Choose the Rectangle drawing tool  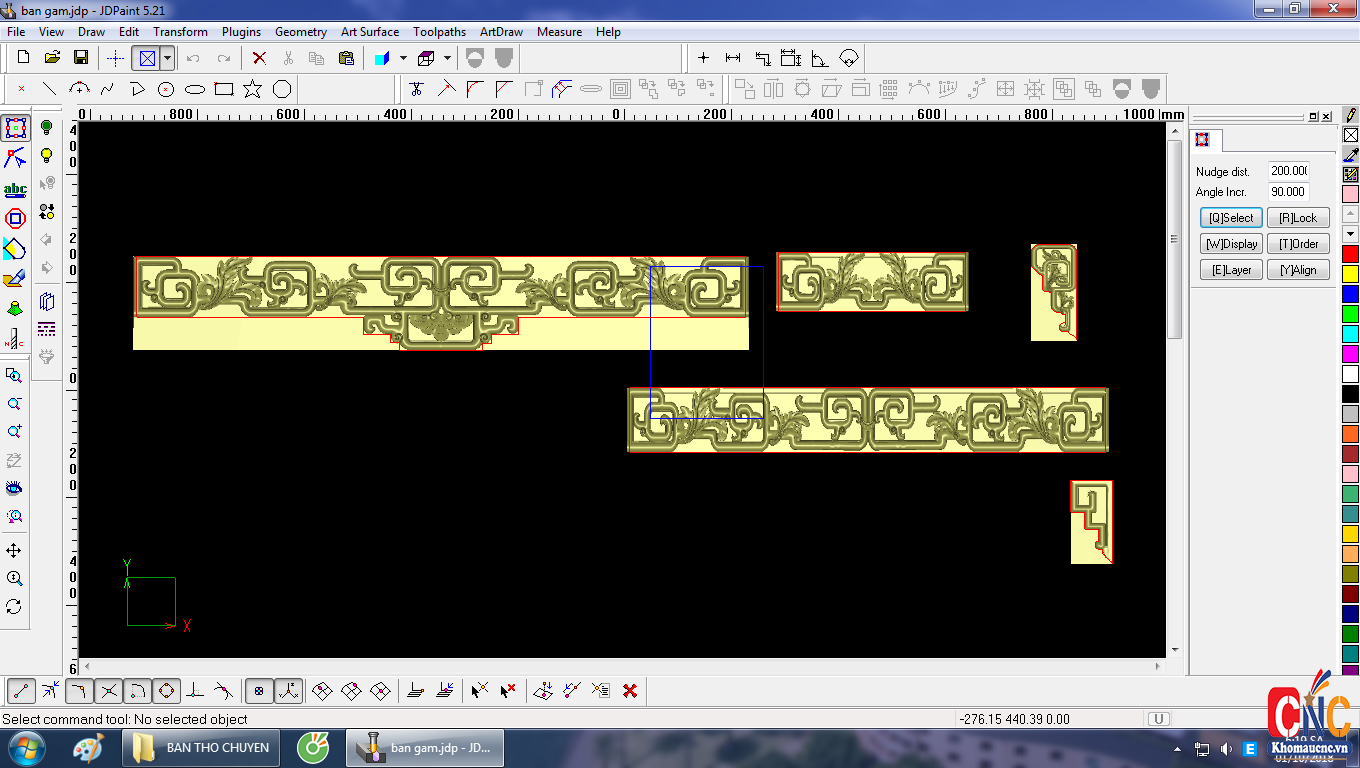click(x=224, y=89)
